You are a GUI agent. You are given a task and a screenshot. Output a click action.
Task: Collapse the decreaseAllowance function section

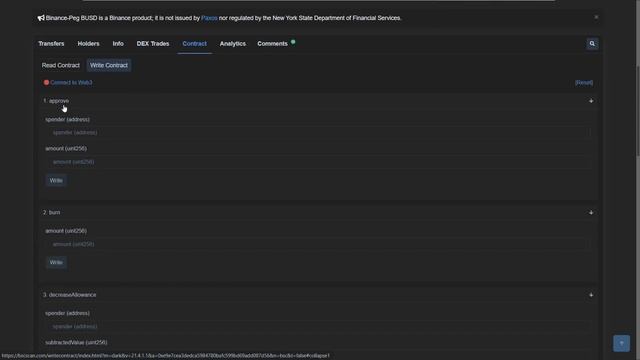(x=318, y=295)
